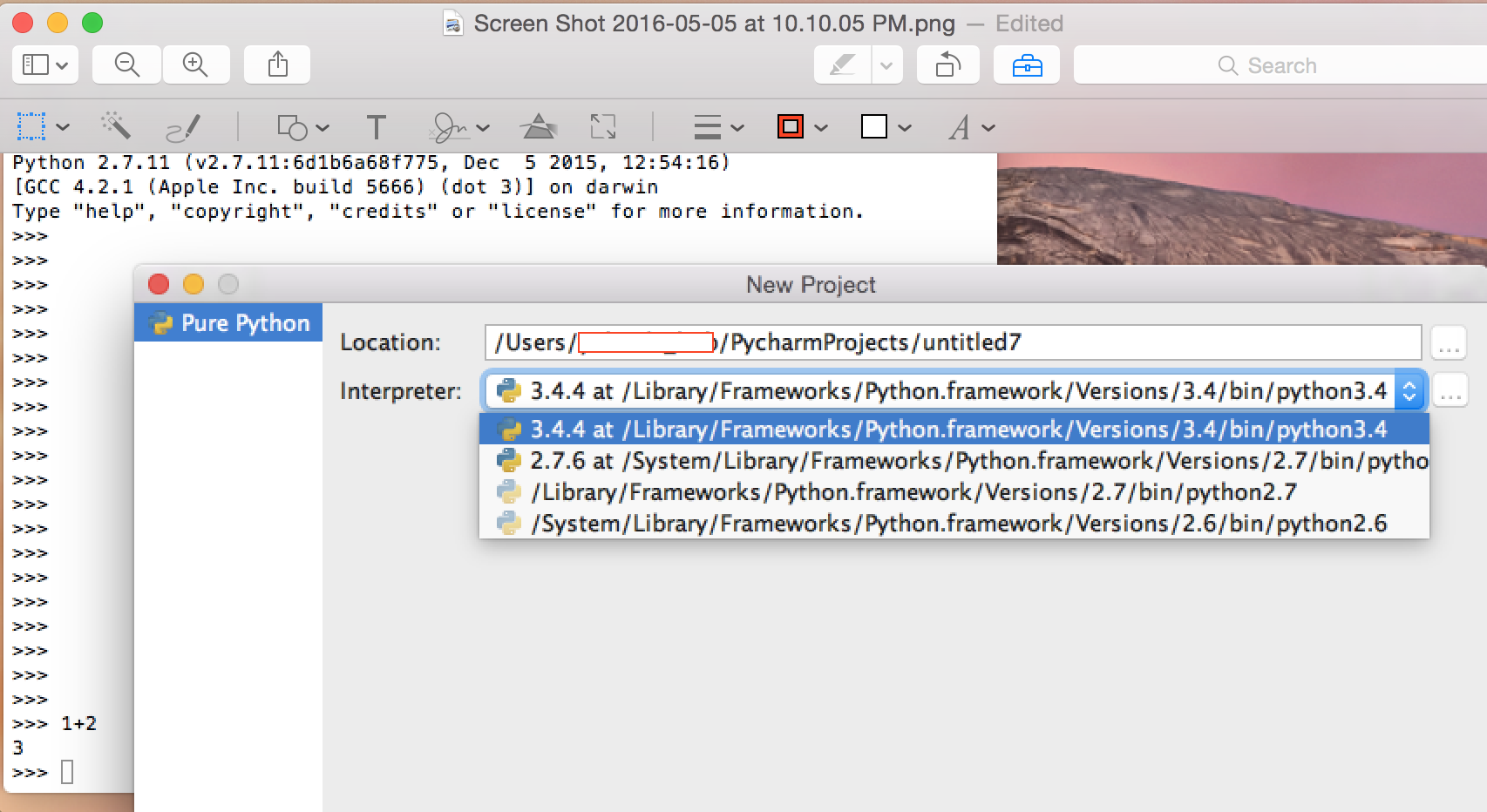Open the highlight options dropdown arrow
The height and width of the screenshot is (812, 1487).
click(886, 64)
